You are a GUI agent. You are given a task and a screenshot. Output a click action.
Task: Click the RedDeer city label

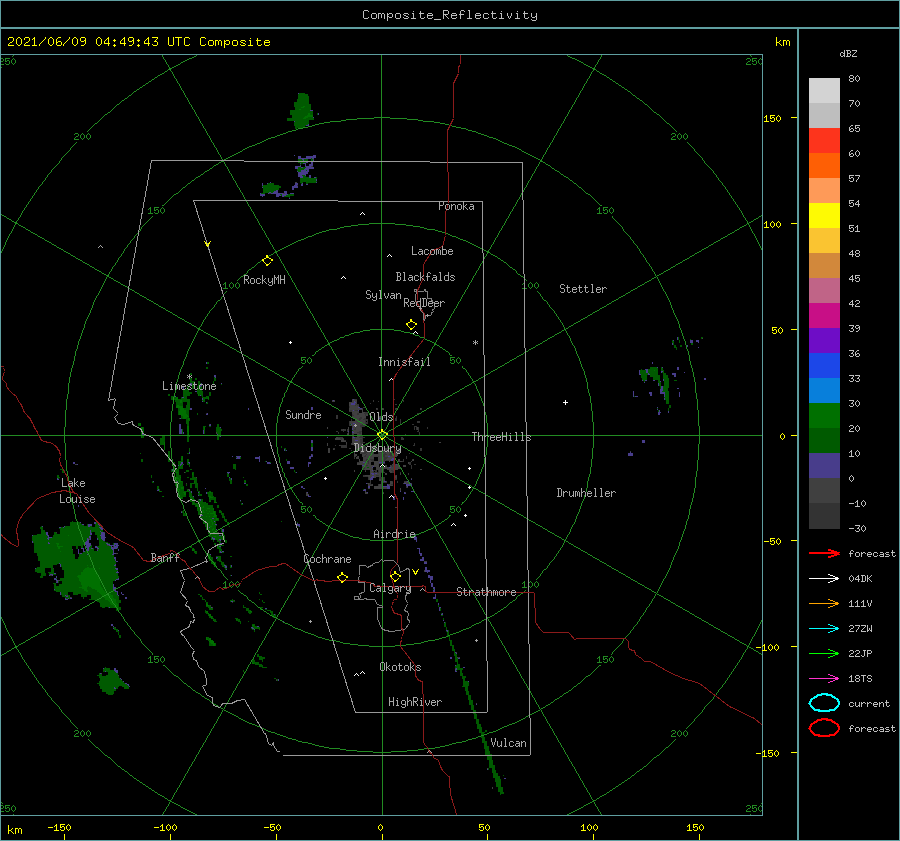pyautogui.click(x=424, y=303)
